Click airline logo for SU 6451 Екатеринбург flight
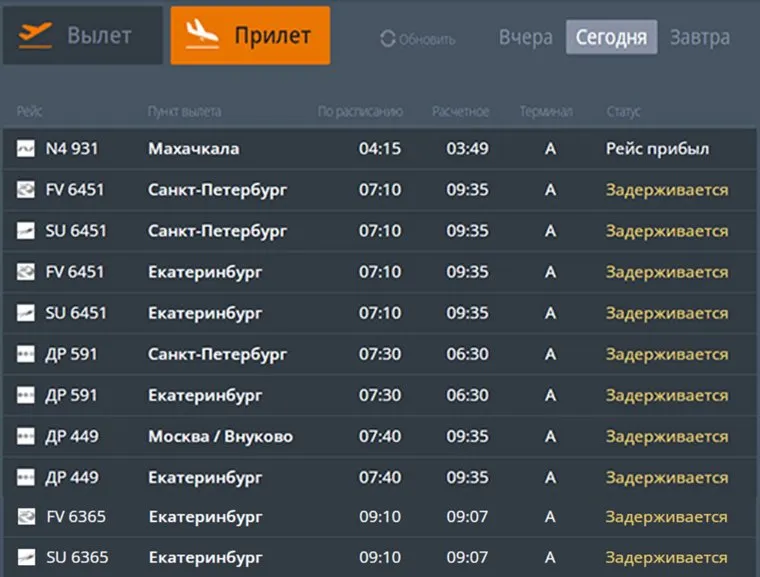 (26, 313)
